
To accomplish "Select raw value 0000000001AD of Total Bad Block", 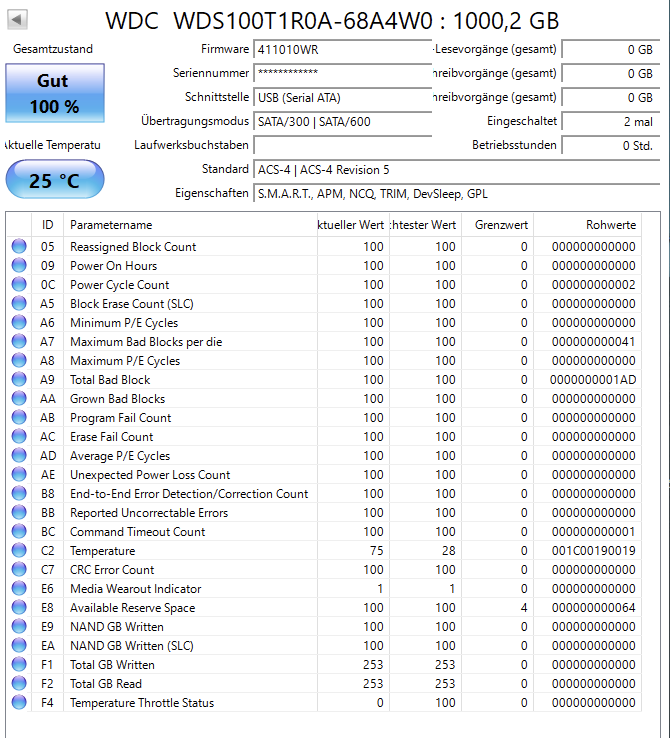I will (593, 379).
